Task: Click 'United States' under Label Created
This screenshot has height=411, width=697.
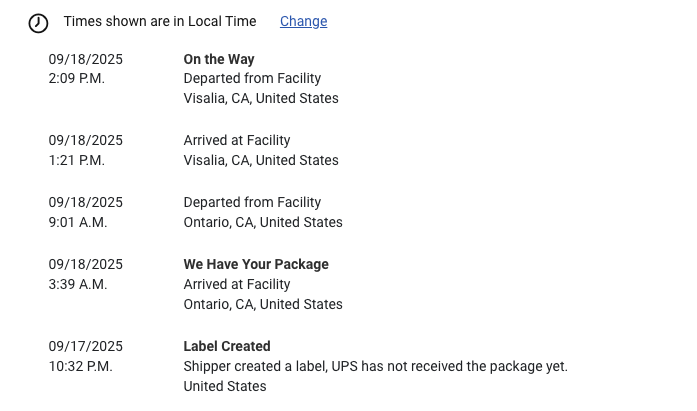Action: (225, 386)
